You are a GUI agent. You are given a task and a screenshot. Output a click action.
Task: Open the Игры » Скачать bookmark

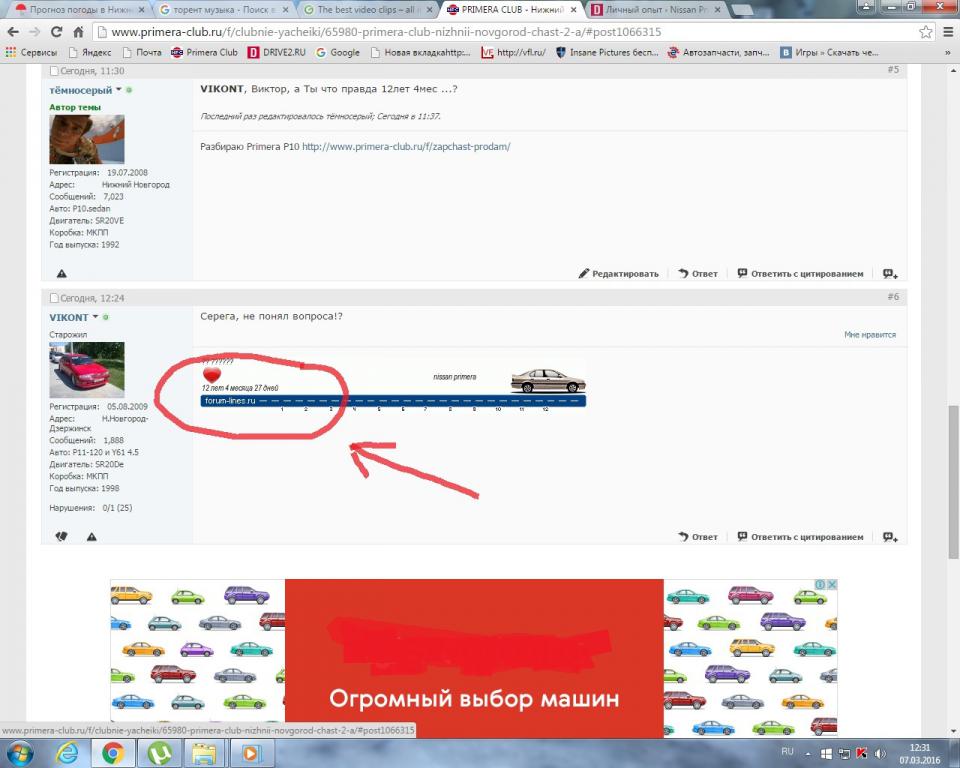[830, 53]
